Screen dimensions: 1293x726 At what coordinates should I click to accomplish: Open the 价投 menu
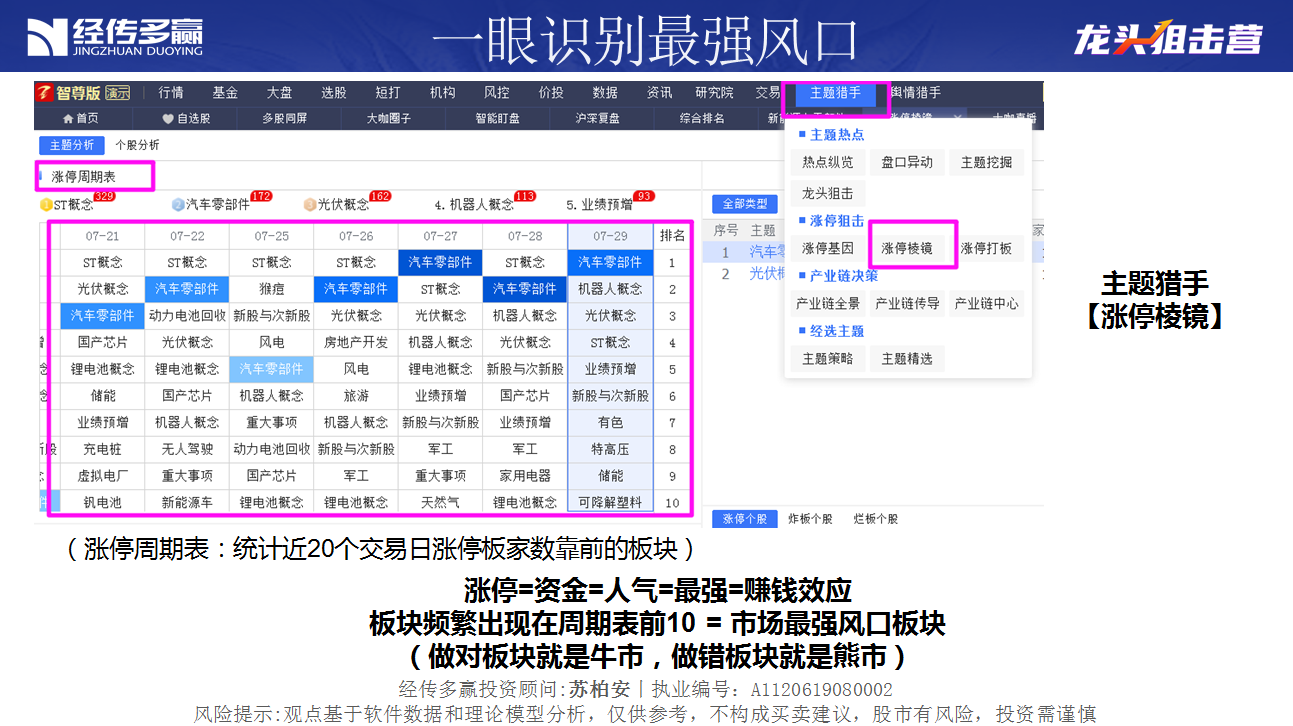point(551,93)
